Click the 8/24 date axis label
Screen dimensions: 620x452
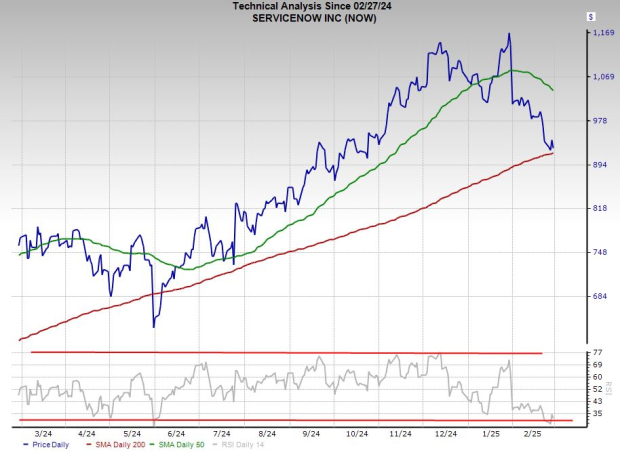[x=267, y=434]
